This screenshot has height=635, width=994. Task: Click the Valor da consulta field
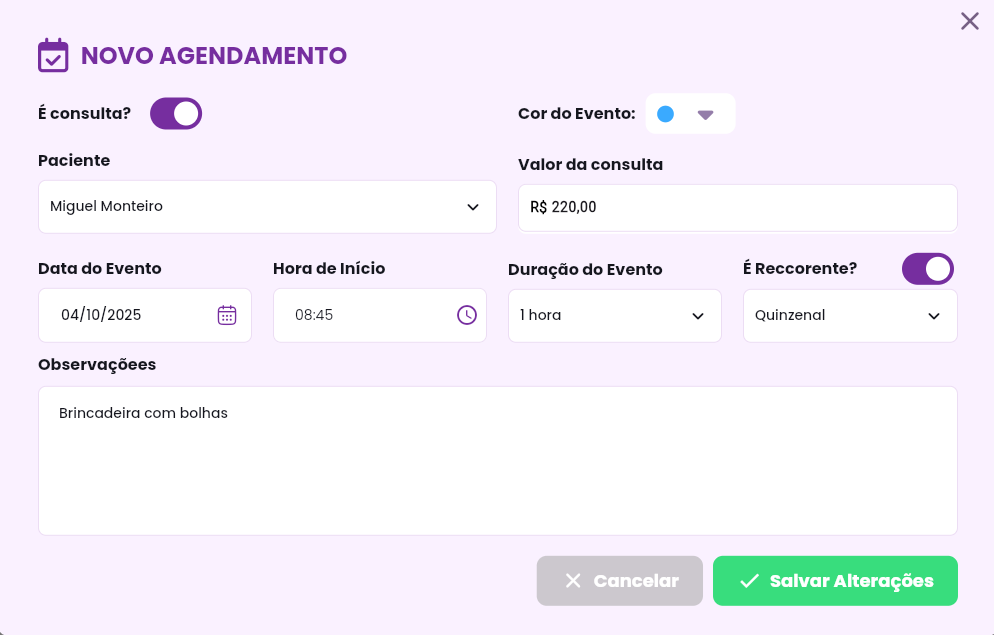[x=737, y=208]
